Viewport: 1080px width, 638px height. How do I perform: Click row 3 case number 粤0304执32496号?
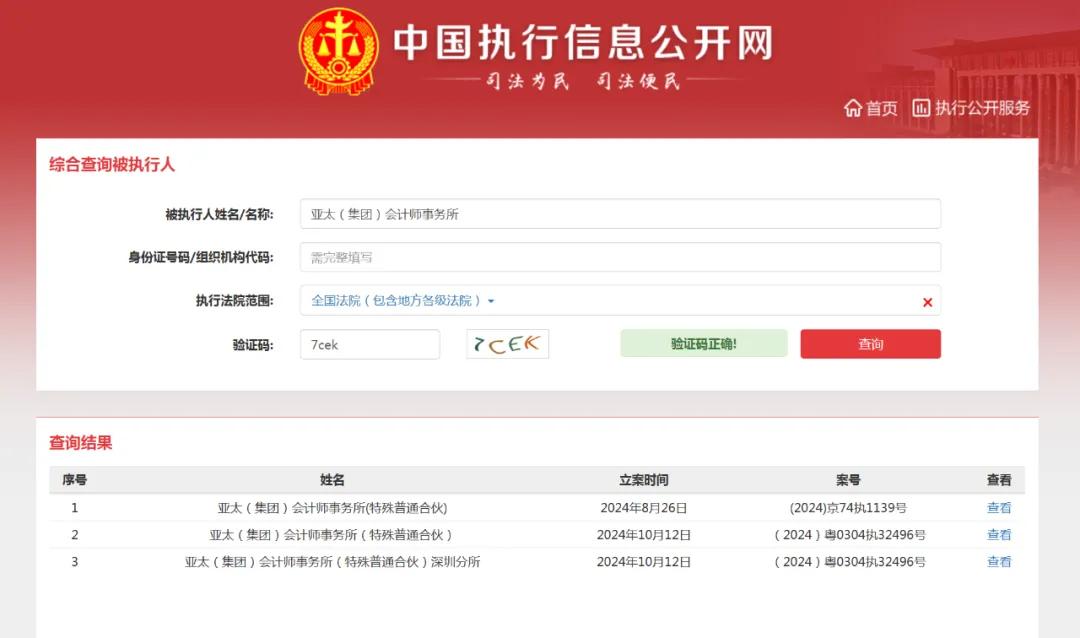point(849,562)
